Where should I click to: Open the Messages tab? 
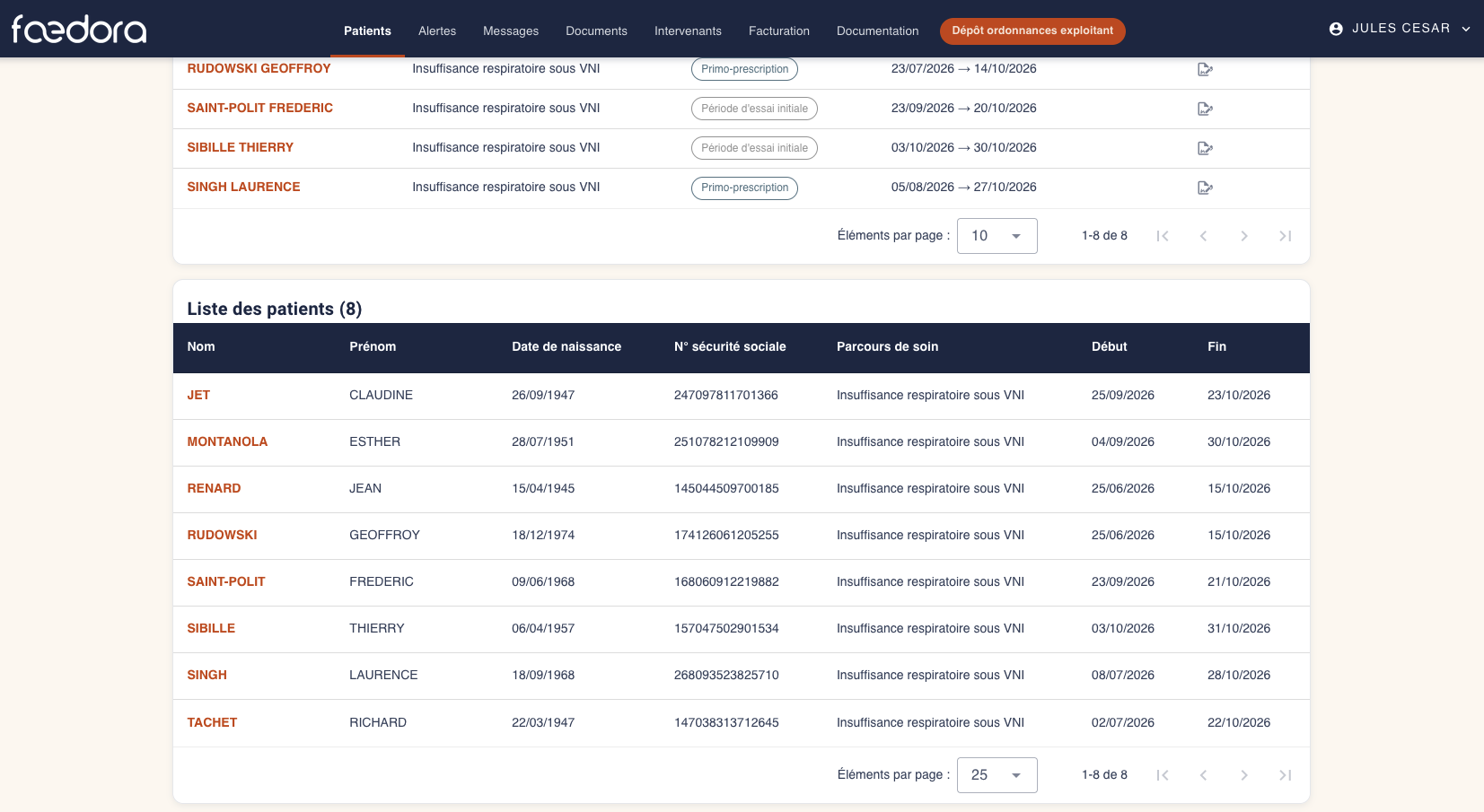511,31
